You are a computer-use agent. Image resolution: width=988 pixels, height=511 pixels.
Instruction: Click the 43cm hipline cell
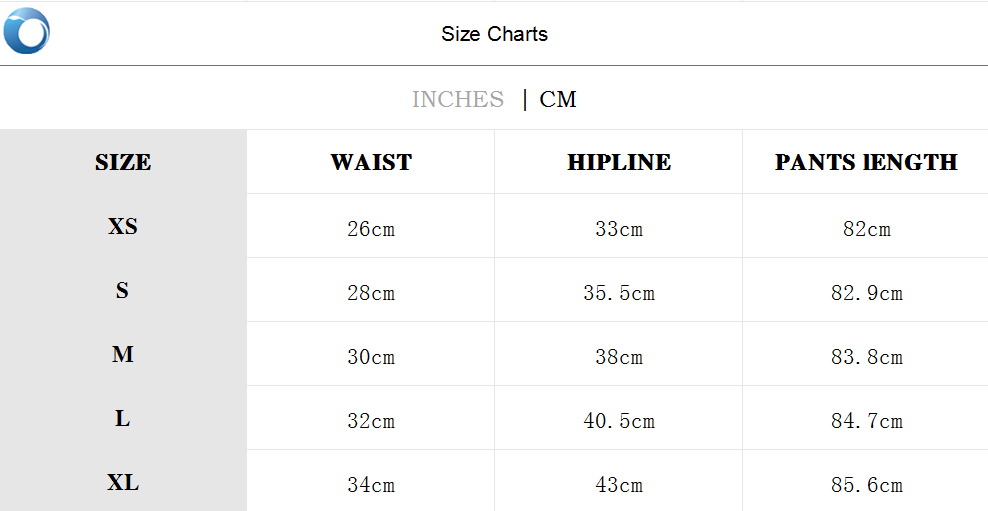(619, 485)
